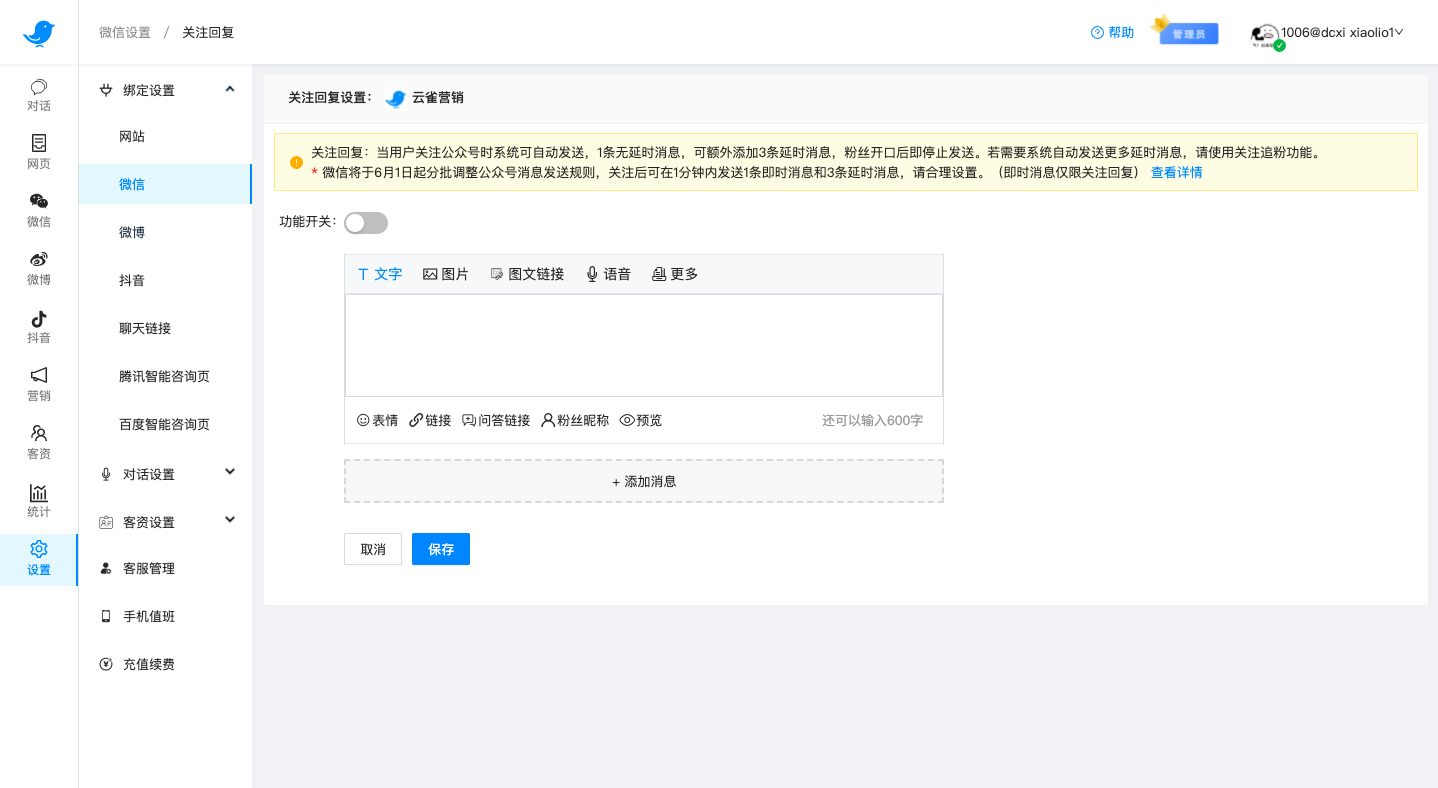This screenshot has height=788, width=1438.
Task: Enable the 功能开关 feature switch
Action: click(366, 222)
